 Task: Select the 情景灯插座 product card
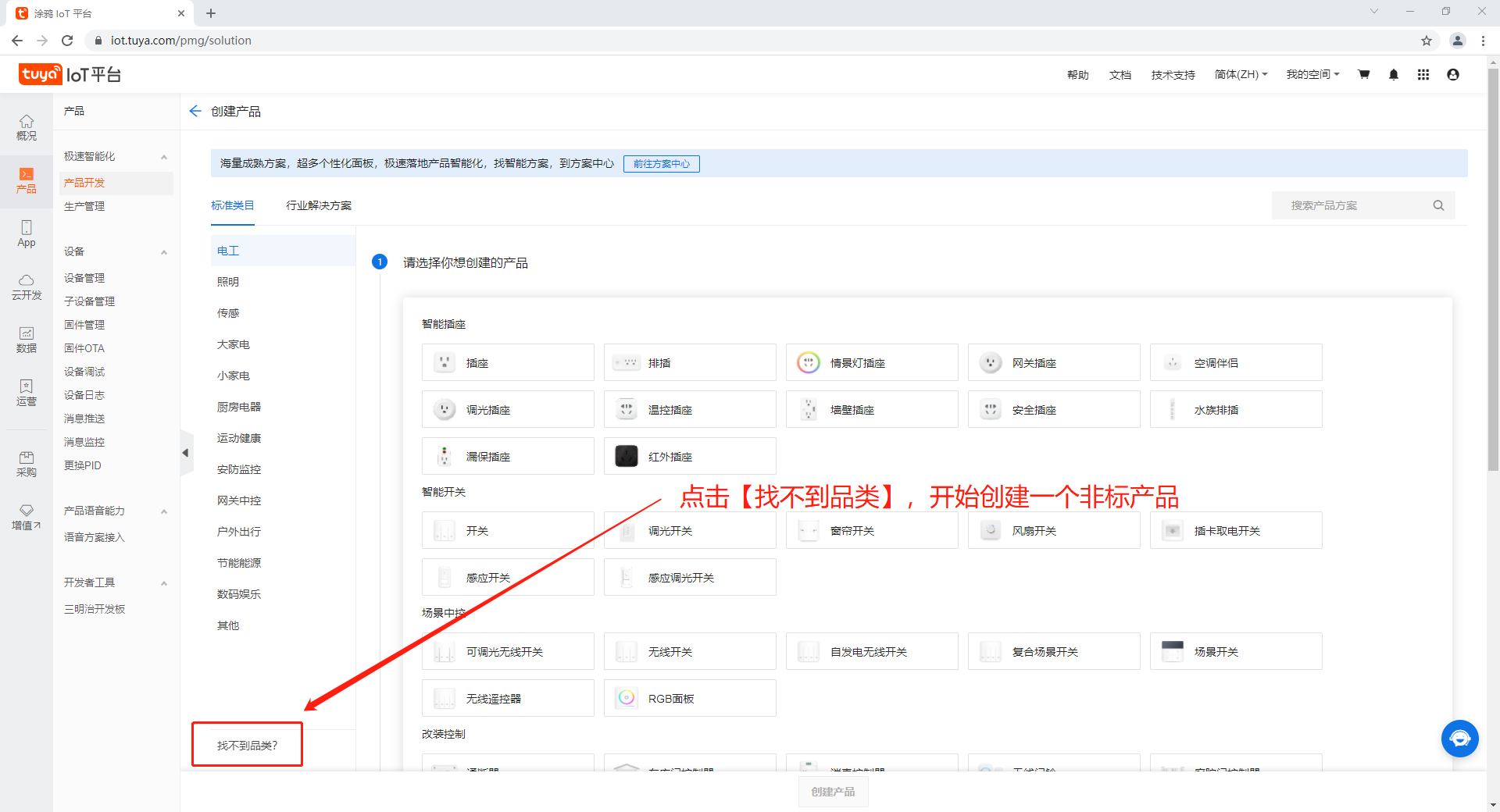[x=872, y=363]
